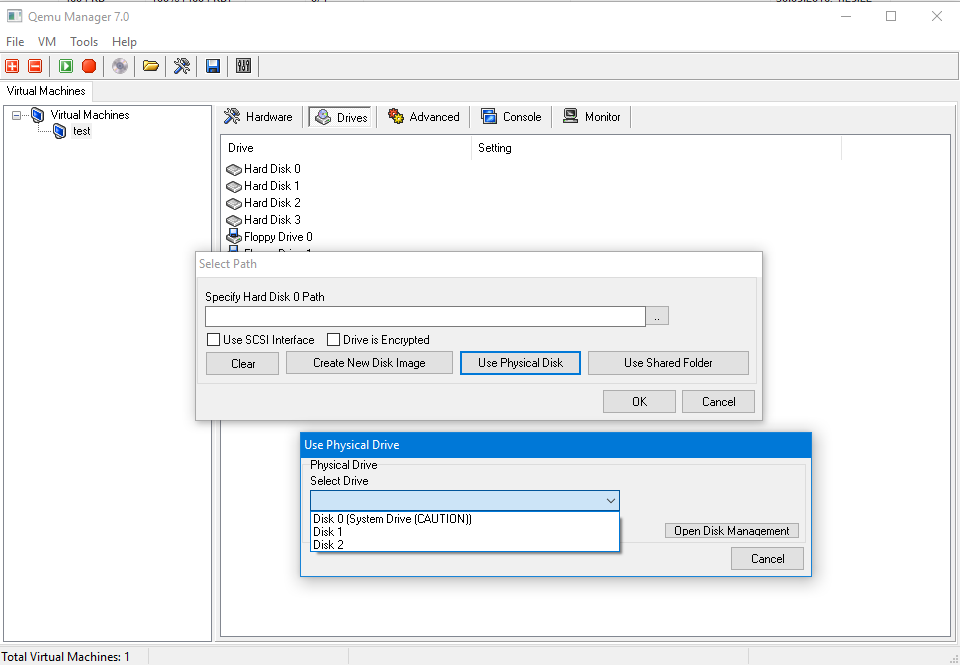Click Total Virtual Machines: 1 status text
This screenshot has height=665, width=960.
click(x=66, y=656)
